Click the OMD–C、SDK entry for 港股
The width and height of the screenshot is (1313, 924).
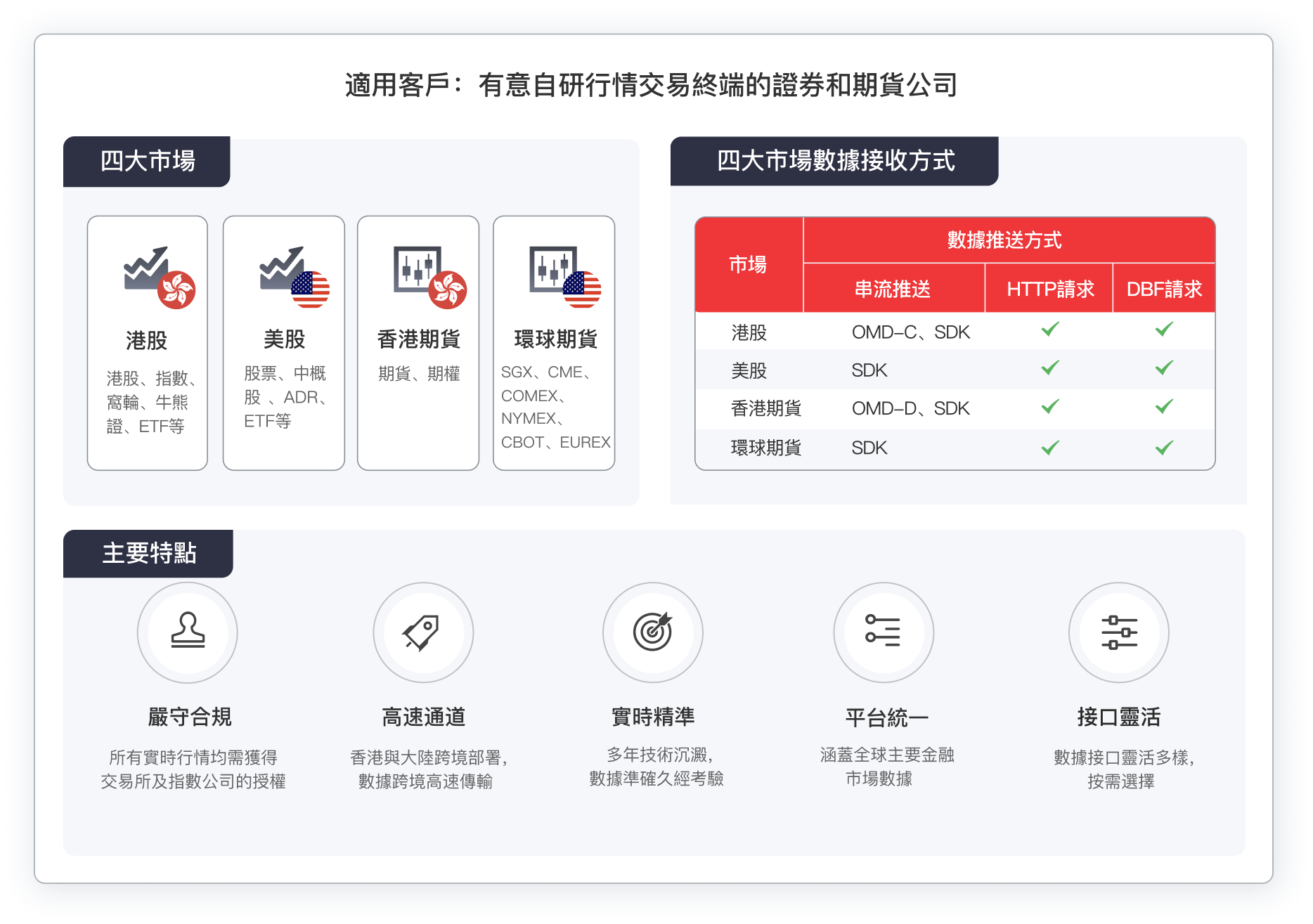[x=911, y=331]
